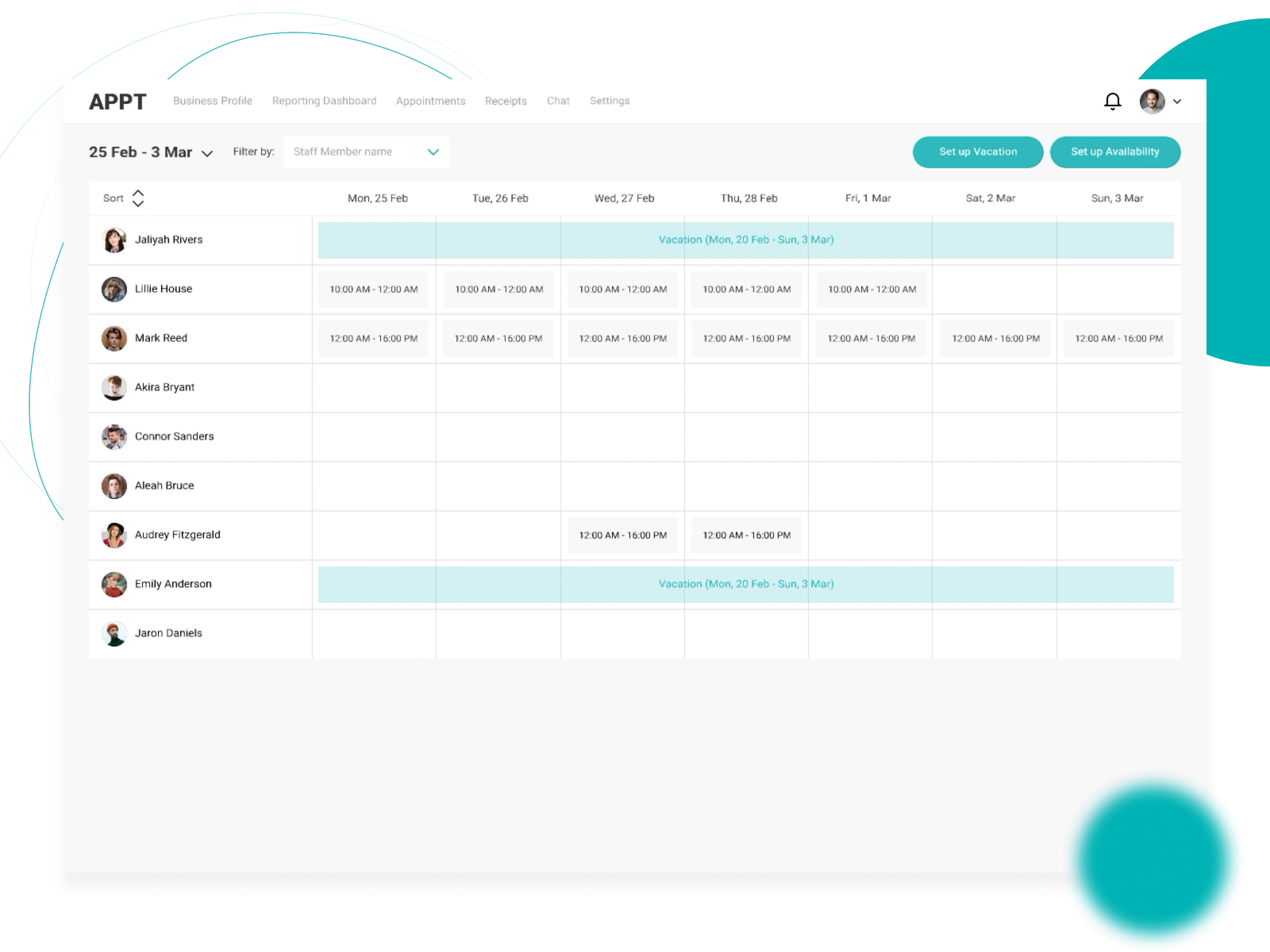Switch to the Receipts section

click(506, 101)
